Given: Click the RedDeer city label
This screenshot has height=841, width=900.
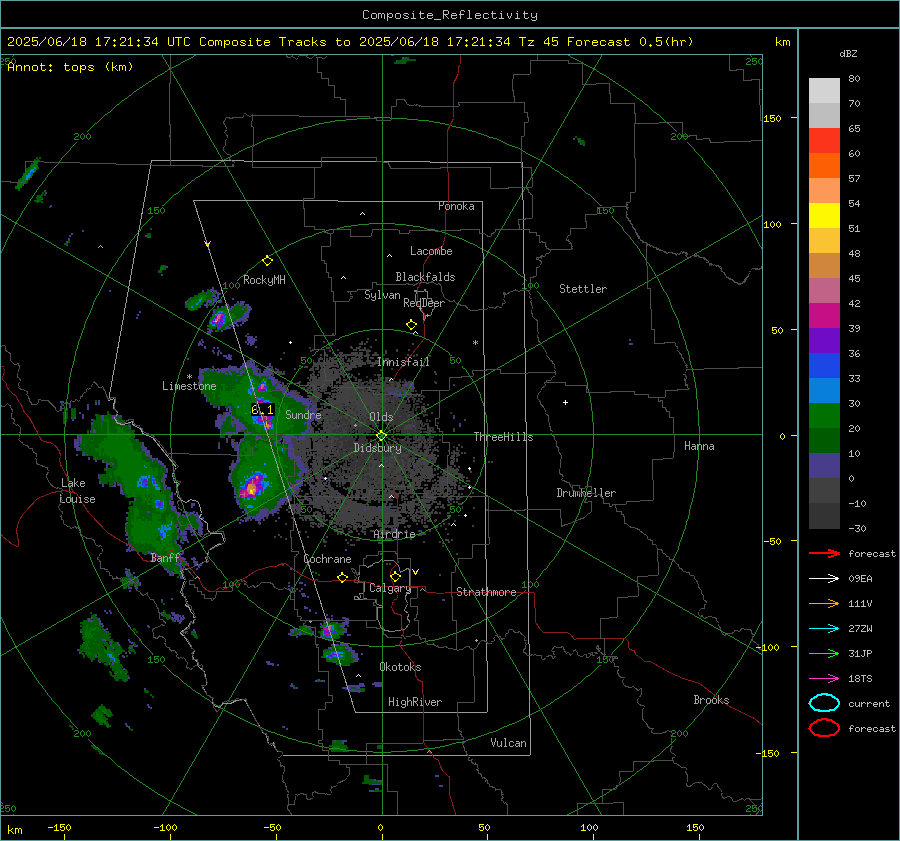Looking at the screenshot, I should 424,303.
